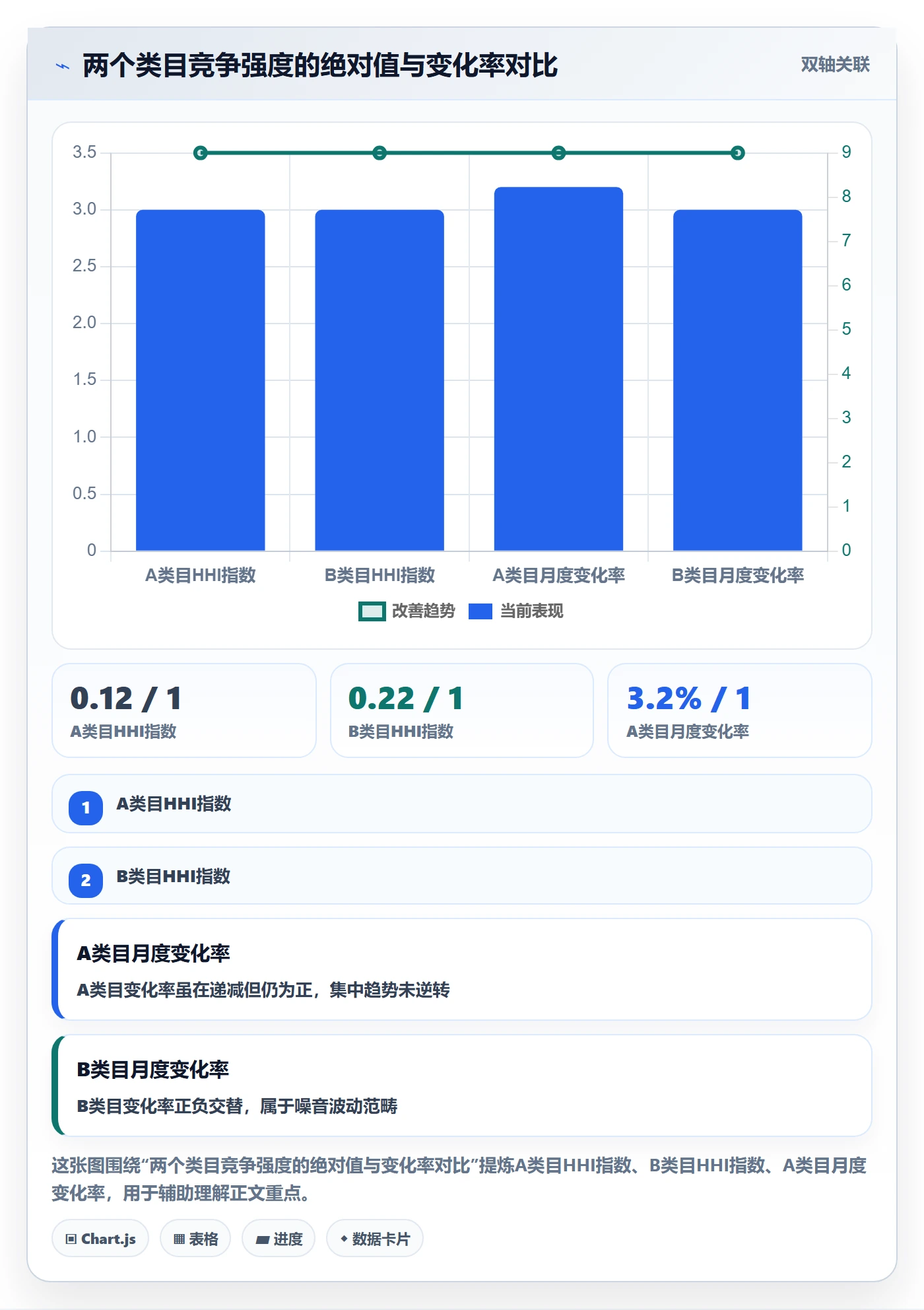
Task: Click the lightning bolt icon beside the title
Action: (63, 66)
